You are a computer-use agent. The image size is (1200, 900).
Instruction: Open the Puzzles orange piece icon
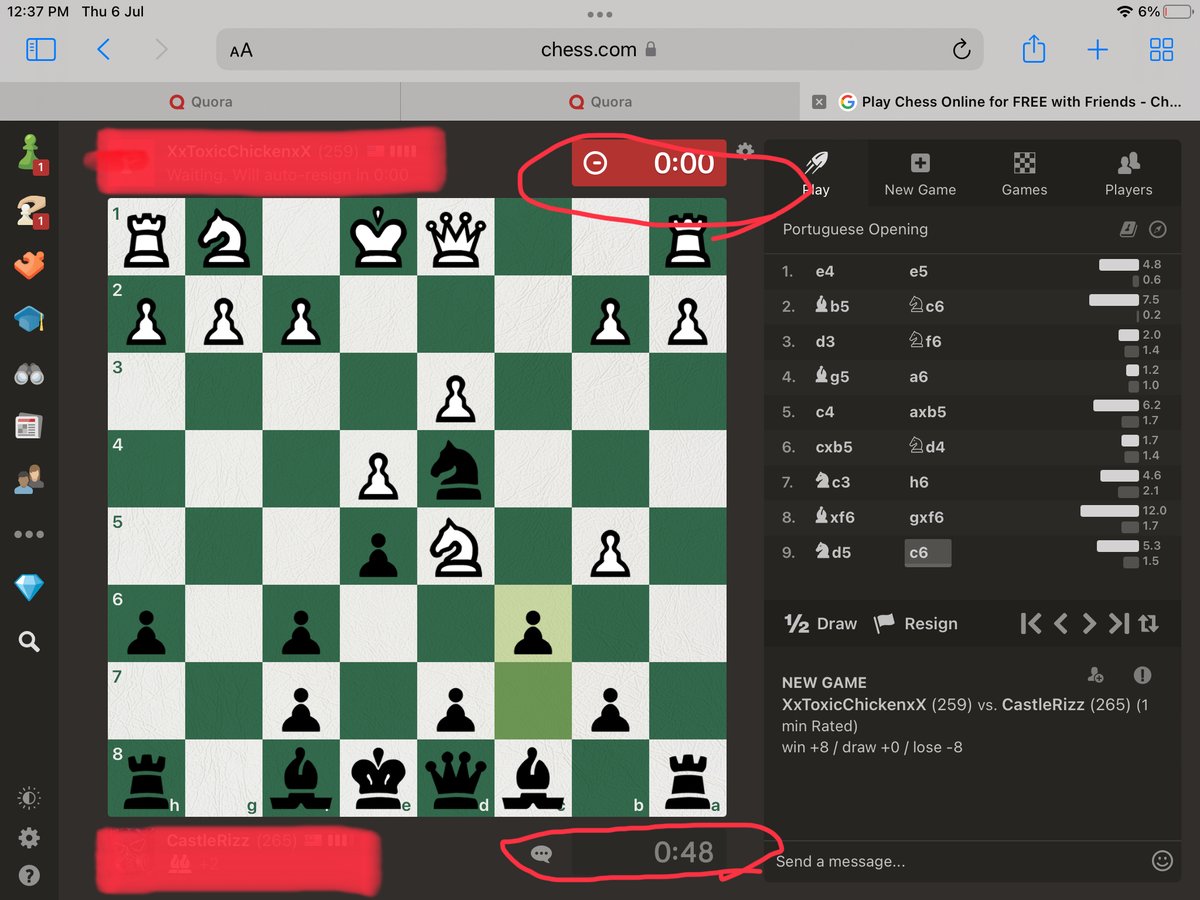point(30,264)
